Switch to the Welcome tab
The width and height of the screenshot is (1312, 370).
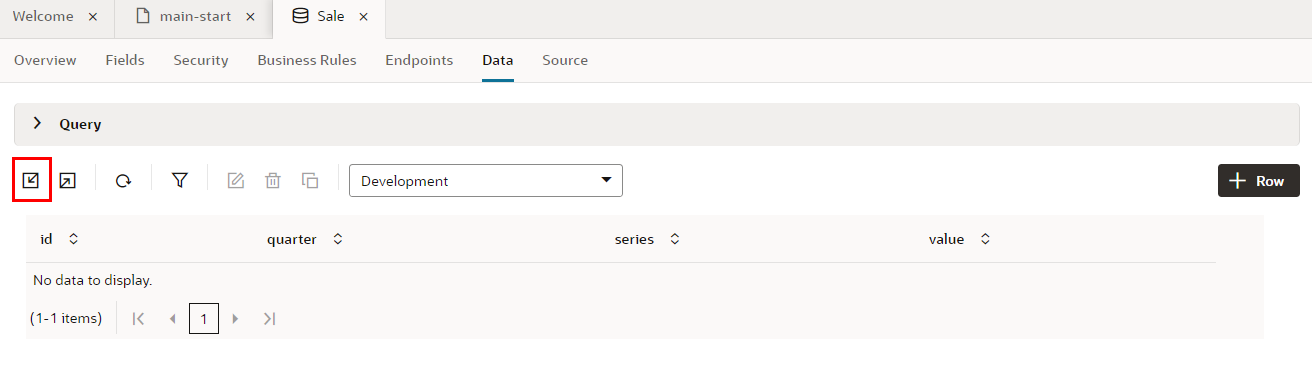[42, 17]
